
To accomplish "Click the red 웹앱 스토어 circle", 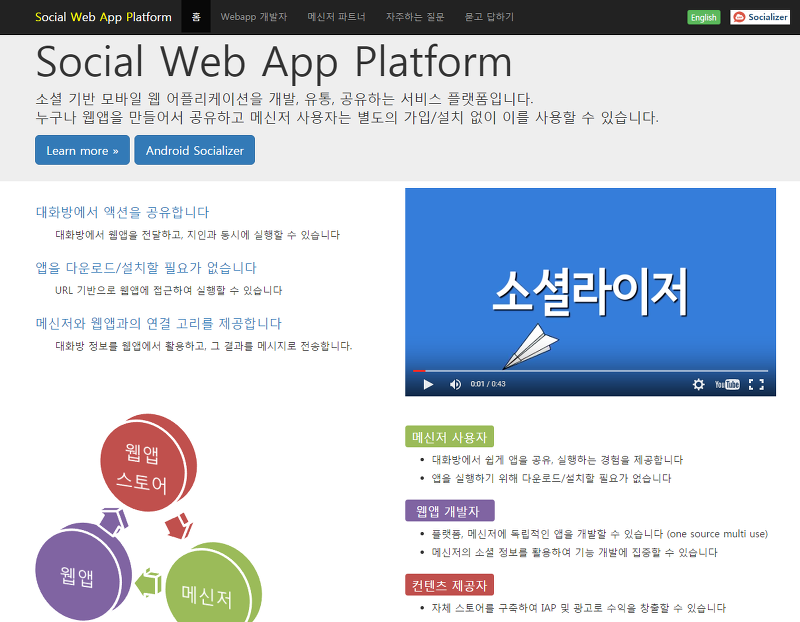I will 147,462.
